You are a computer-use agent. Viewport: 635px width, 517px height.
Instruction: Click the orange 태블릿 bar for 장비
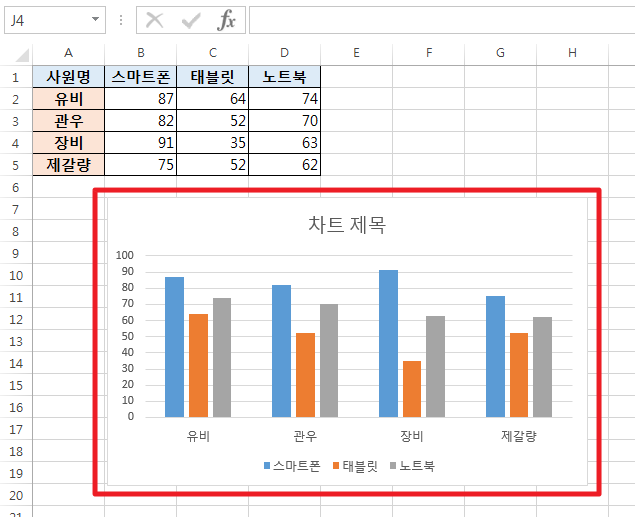[x=412, y=389]
